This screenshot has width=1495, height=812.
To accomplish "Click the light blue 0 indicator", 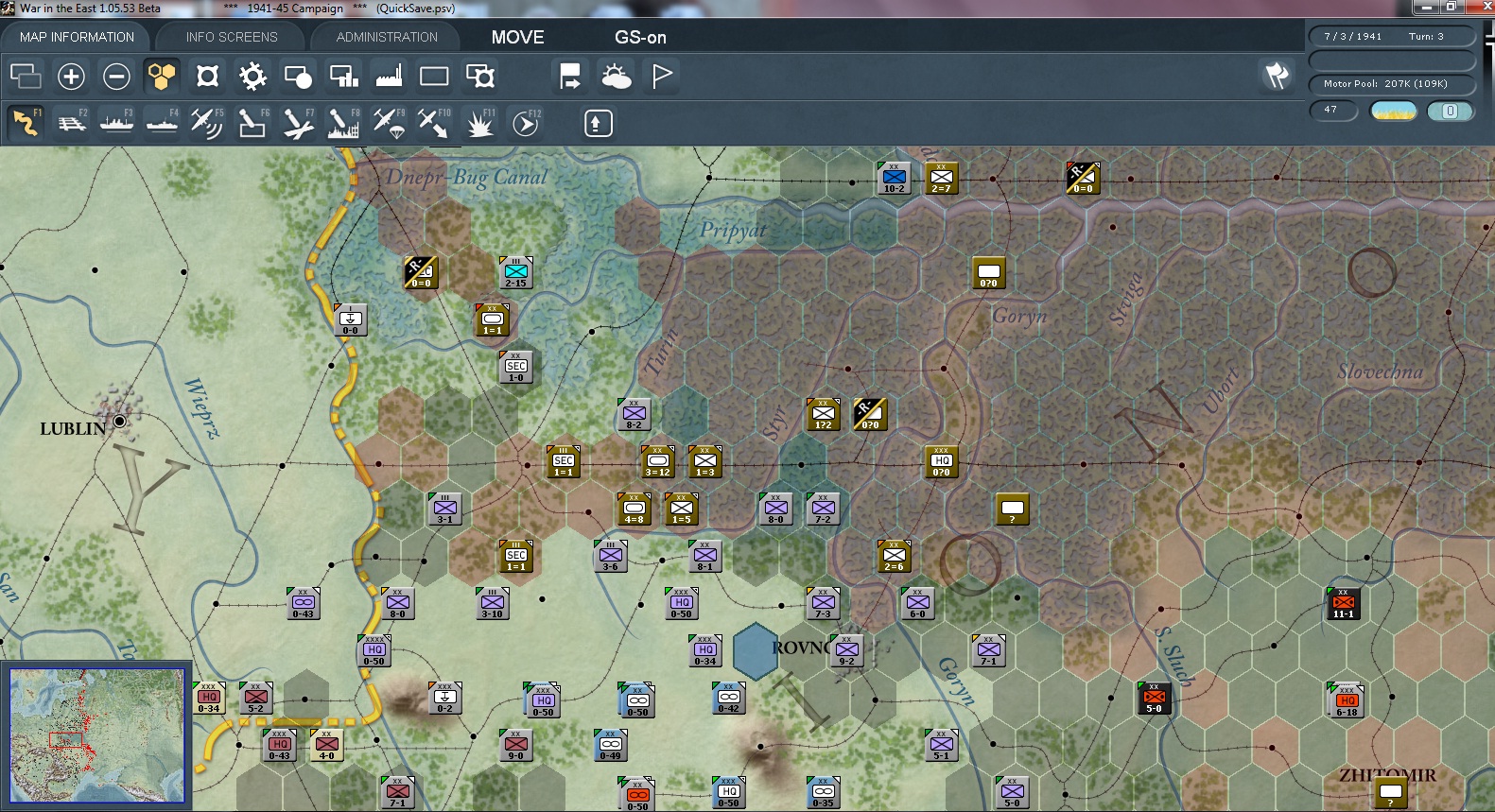I will [x=1450, y=111].
